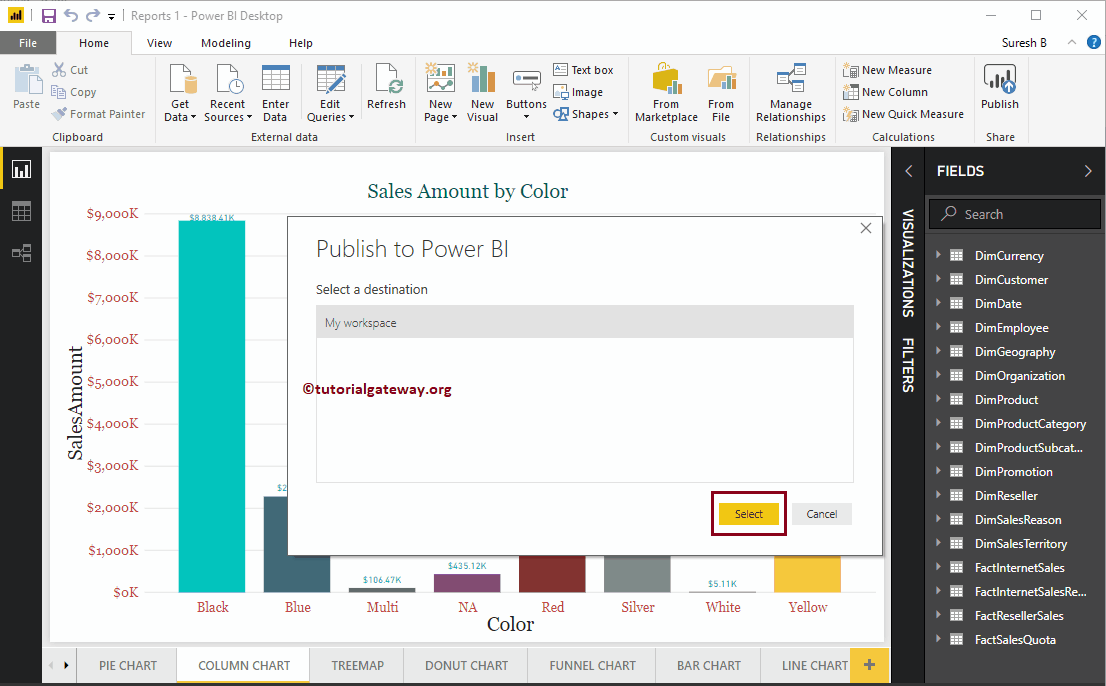
Task: Open the BAR CHART page tab
Action: (x=709, y=665)
